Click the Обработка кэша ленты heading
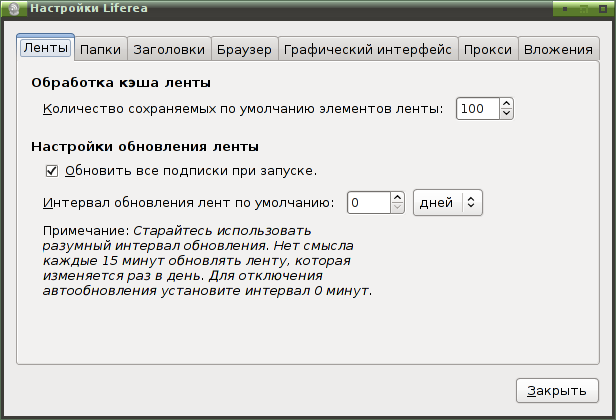Viewport: 616px width, 420px height. click(x=121, y=83)
